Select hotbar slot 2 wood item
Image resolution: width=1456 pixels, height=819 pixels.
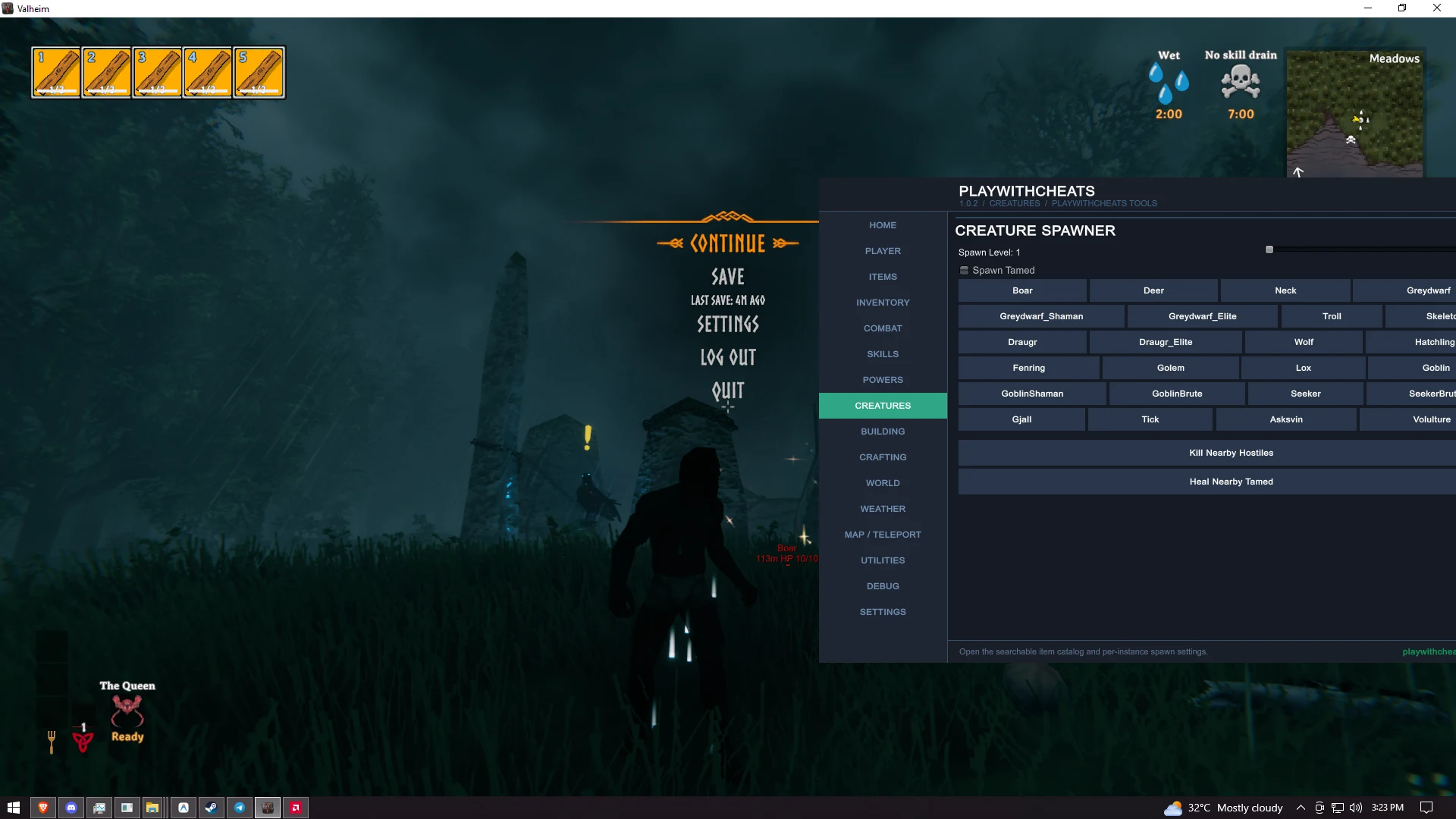pos(107,73)
